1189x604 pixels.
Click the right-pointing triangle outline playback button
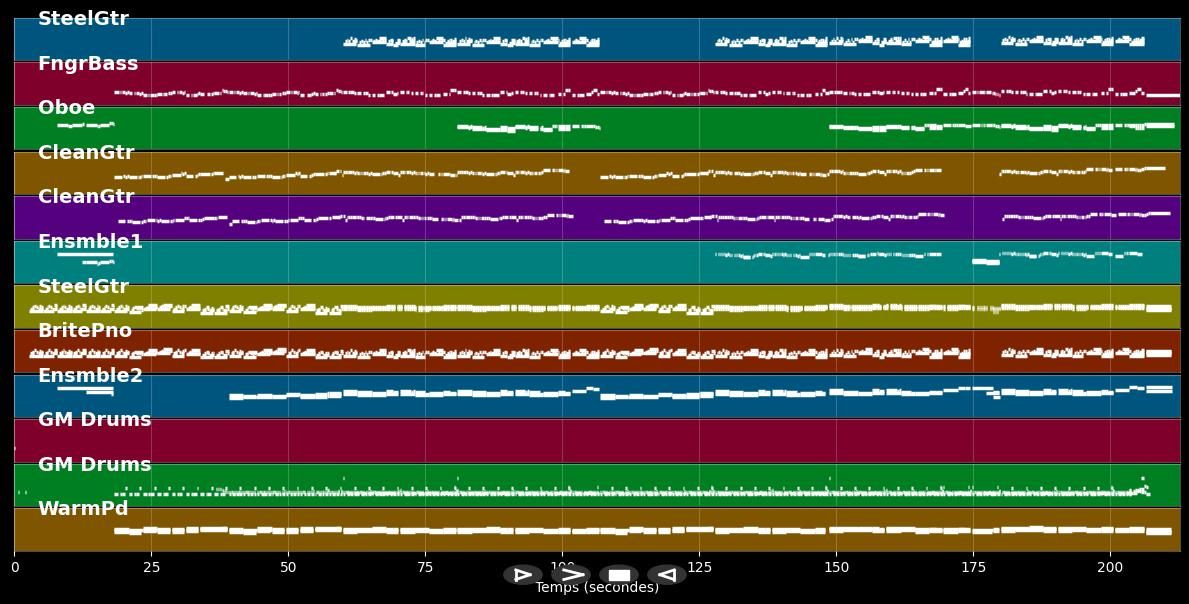(522, 575)
